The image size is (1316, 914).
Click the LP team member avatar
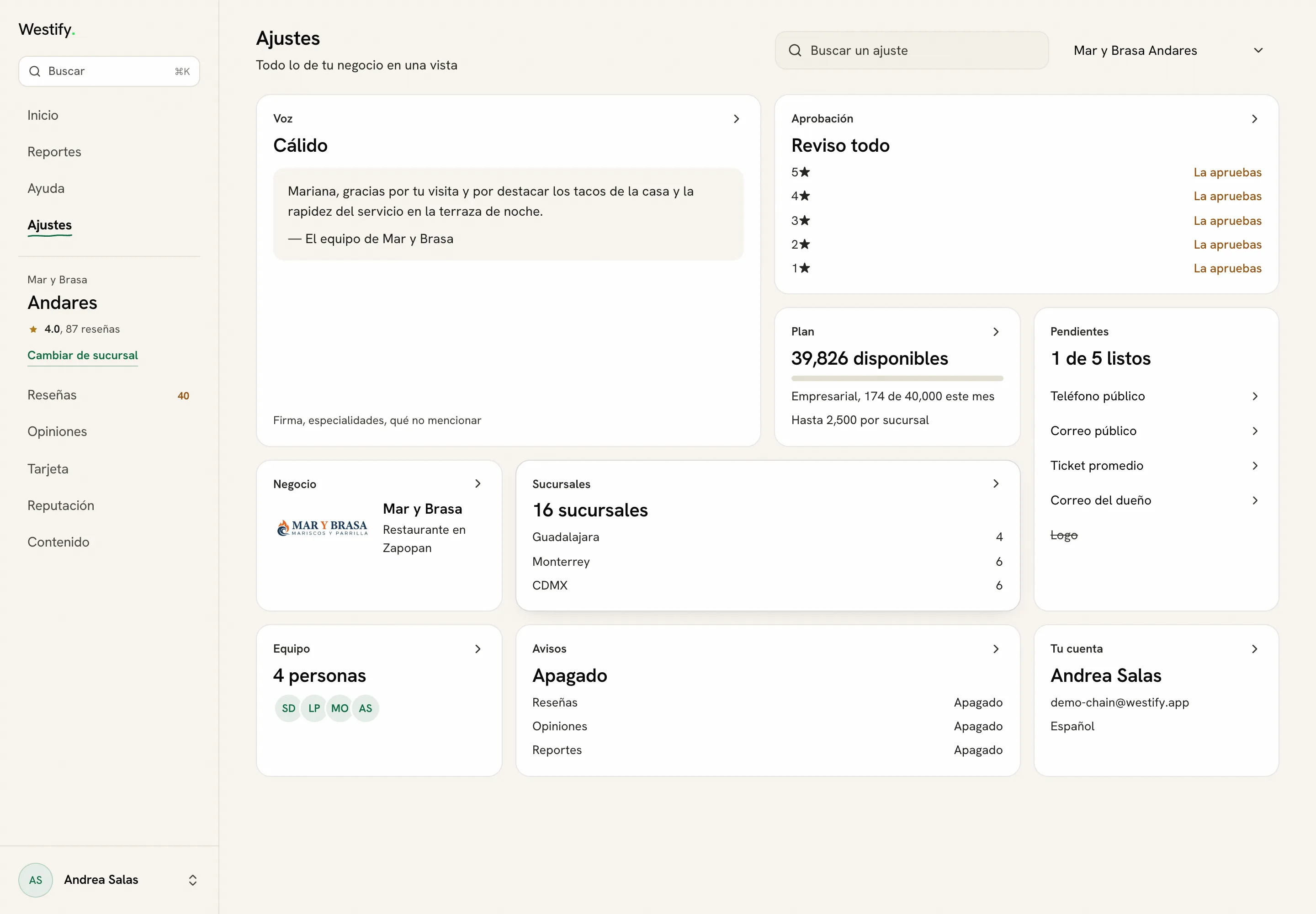(314, 708)
